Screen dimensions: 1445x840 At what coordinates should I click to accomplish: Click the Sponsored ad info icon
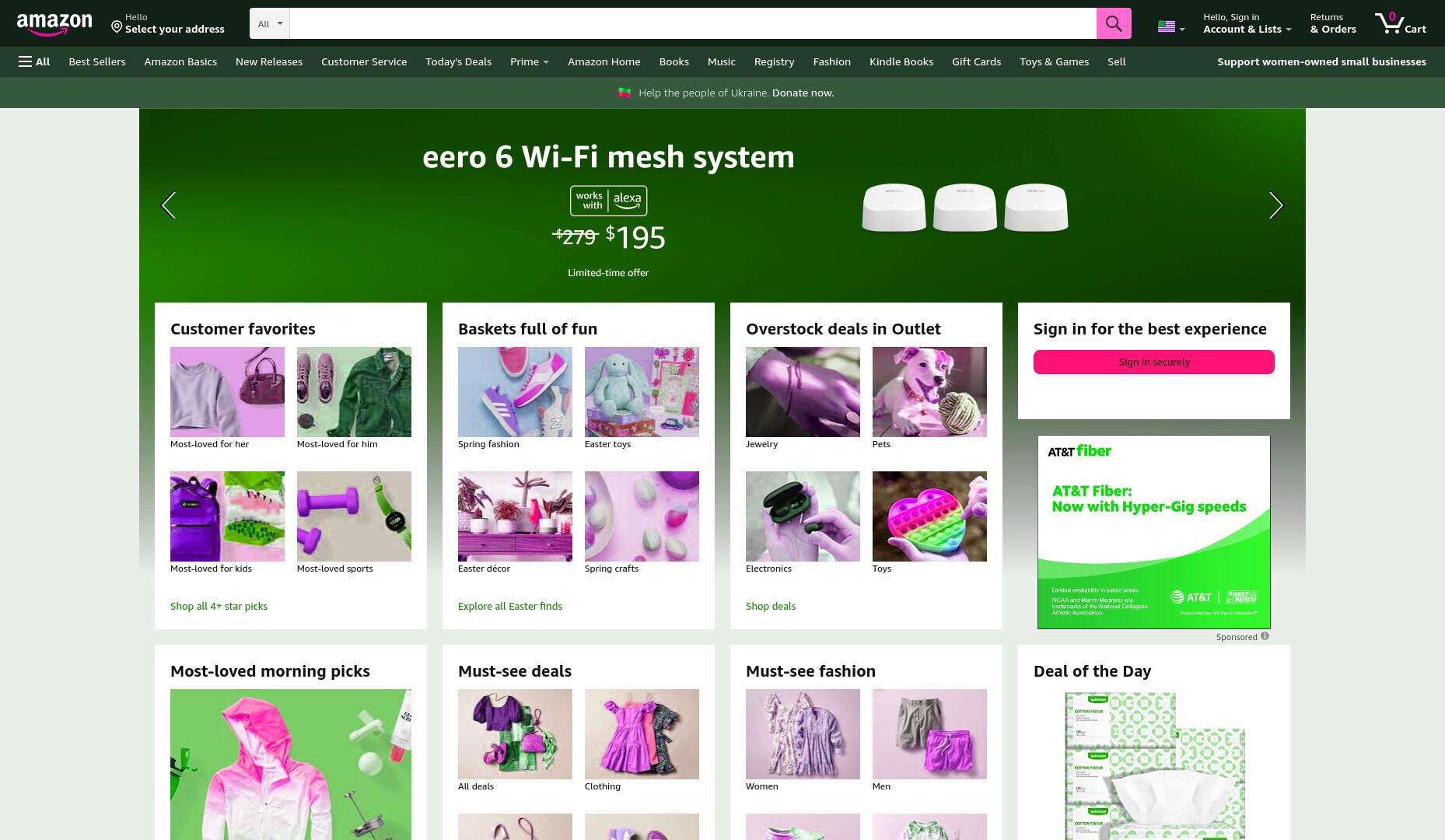pos(1265,636)
